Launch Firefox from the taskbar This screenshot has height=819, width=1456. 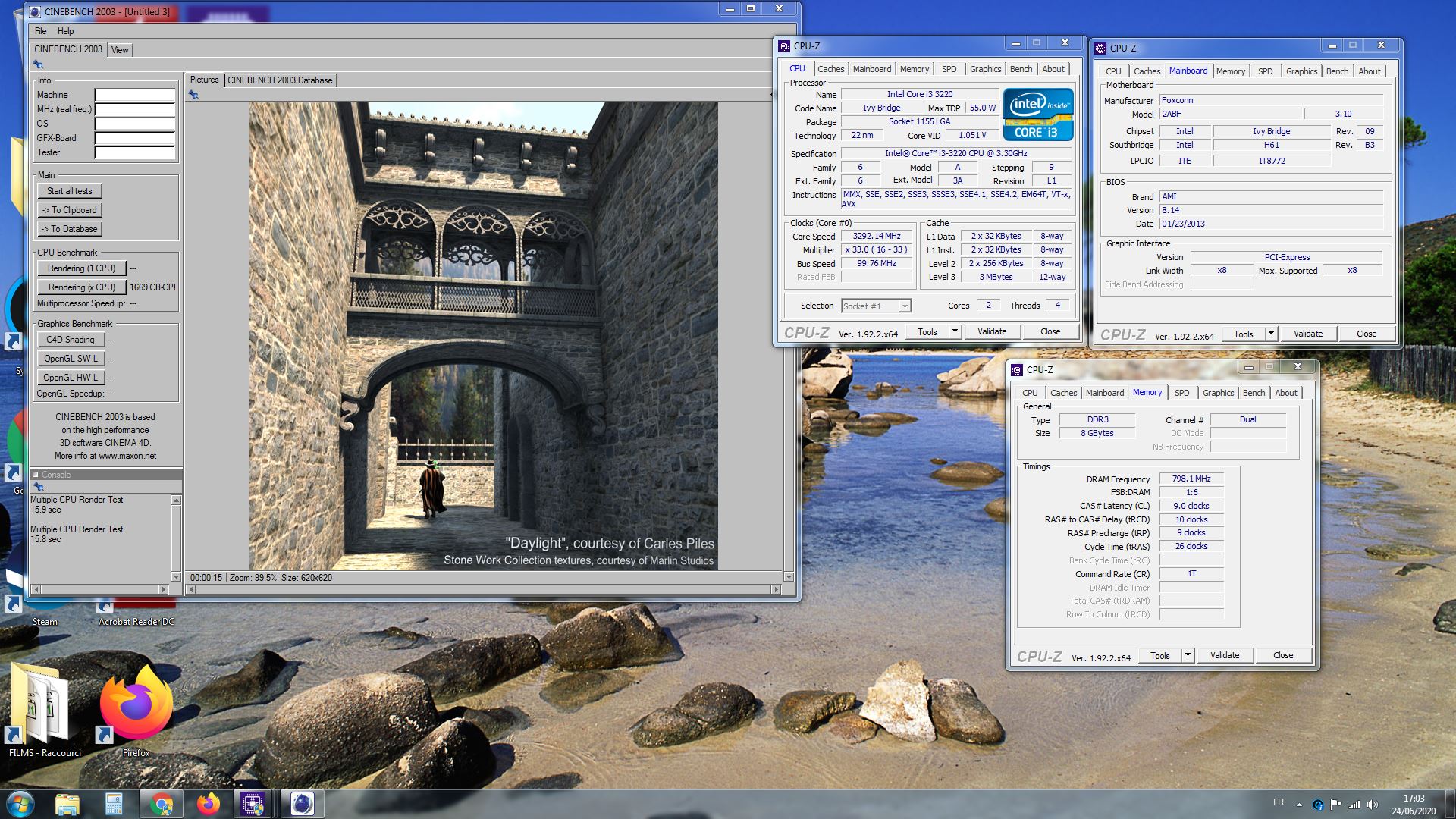click(x=208, y=804)
